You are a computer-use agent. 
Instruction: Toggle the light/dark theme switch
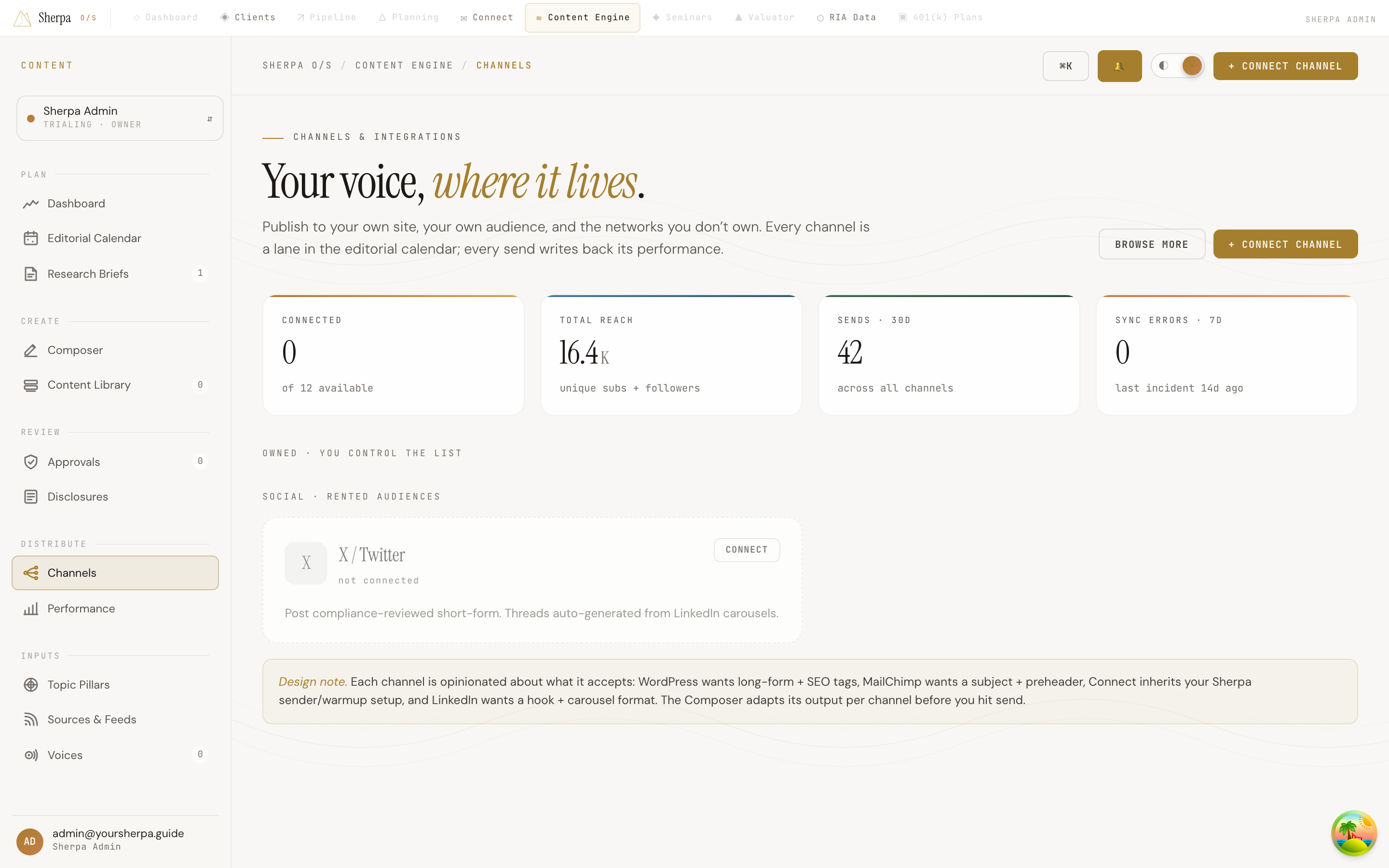point(1177,66)
